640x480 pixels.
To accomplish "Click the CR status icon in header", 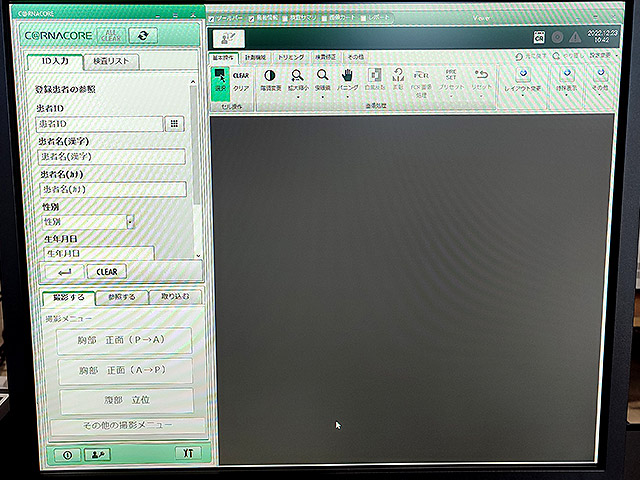I will click(x=539, y=37).
